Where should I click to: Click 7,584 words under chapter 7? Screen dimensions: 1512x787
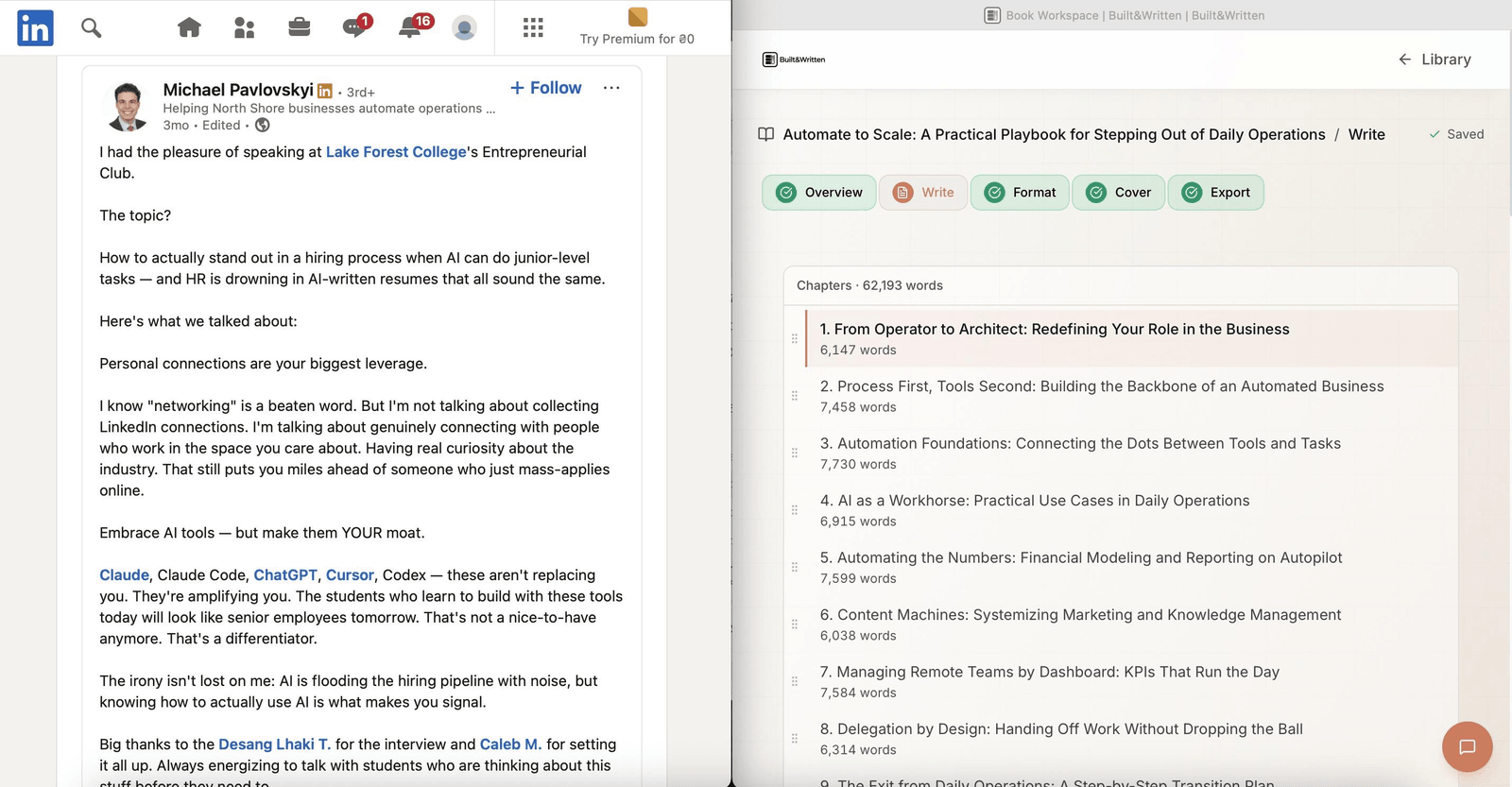(x=858, y=693)
